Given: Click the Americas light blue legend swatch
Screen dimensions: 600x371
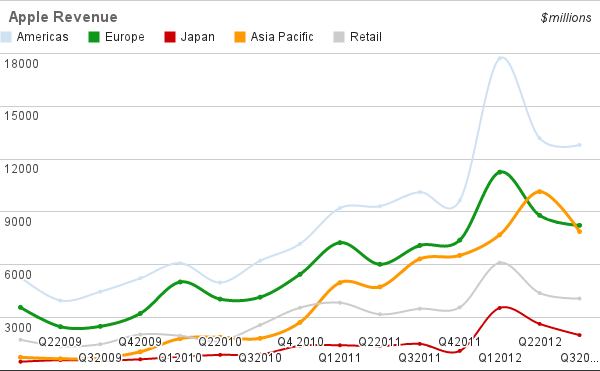Looking at the screenshot, I should point(5,37).
